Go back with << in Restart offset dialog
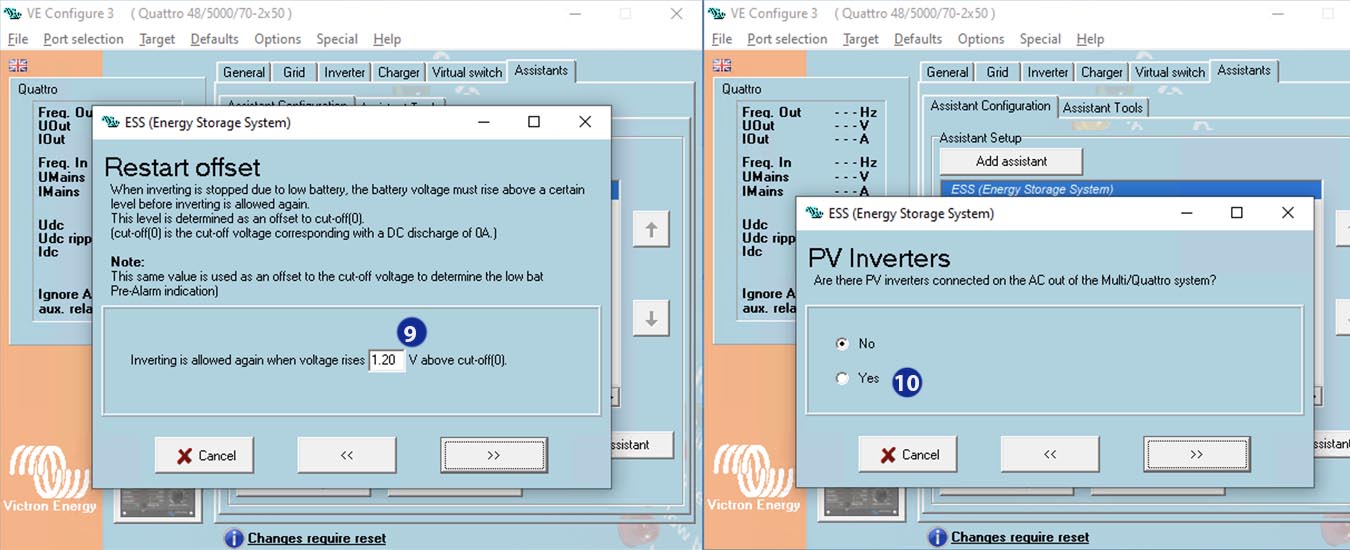 point(347,455)
